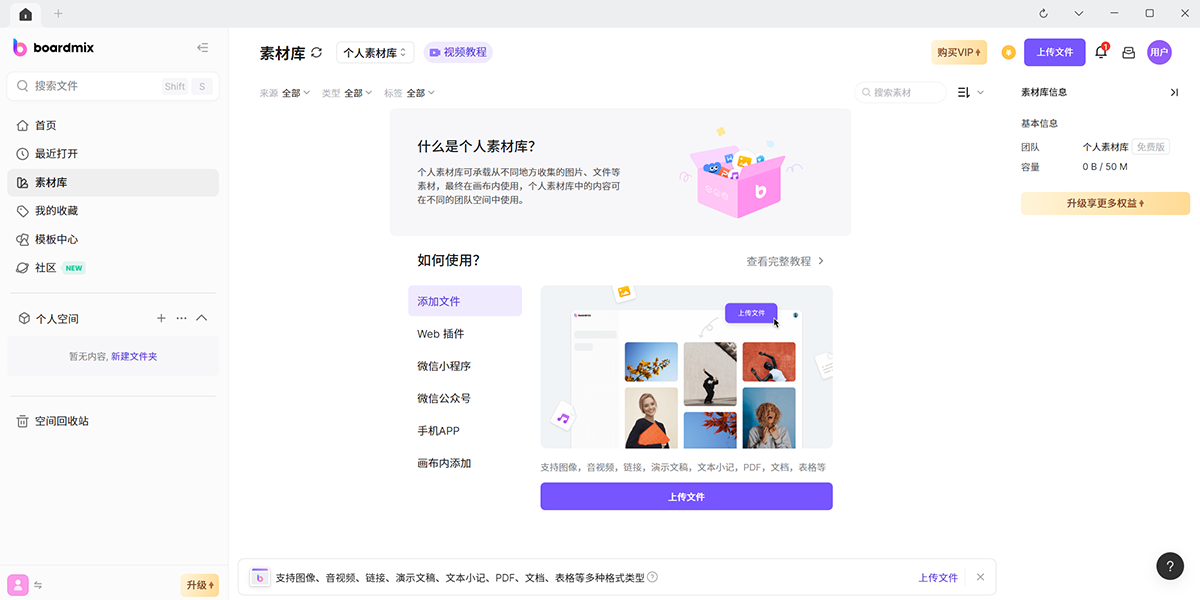Add new item in 个人空间
1200x600 pixels.
tap(161, 318)
